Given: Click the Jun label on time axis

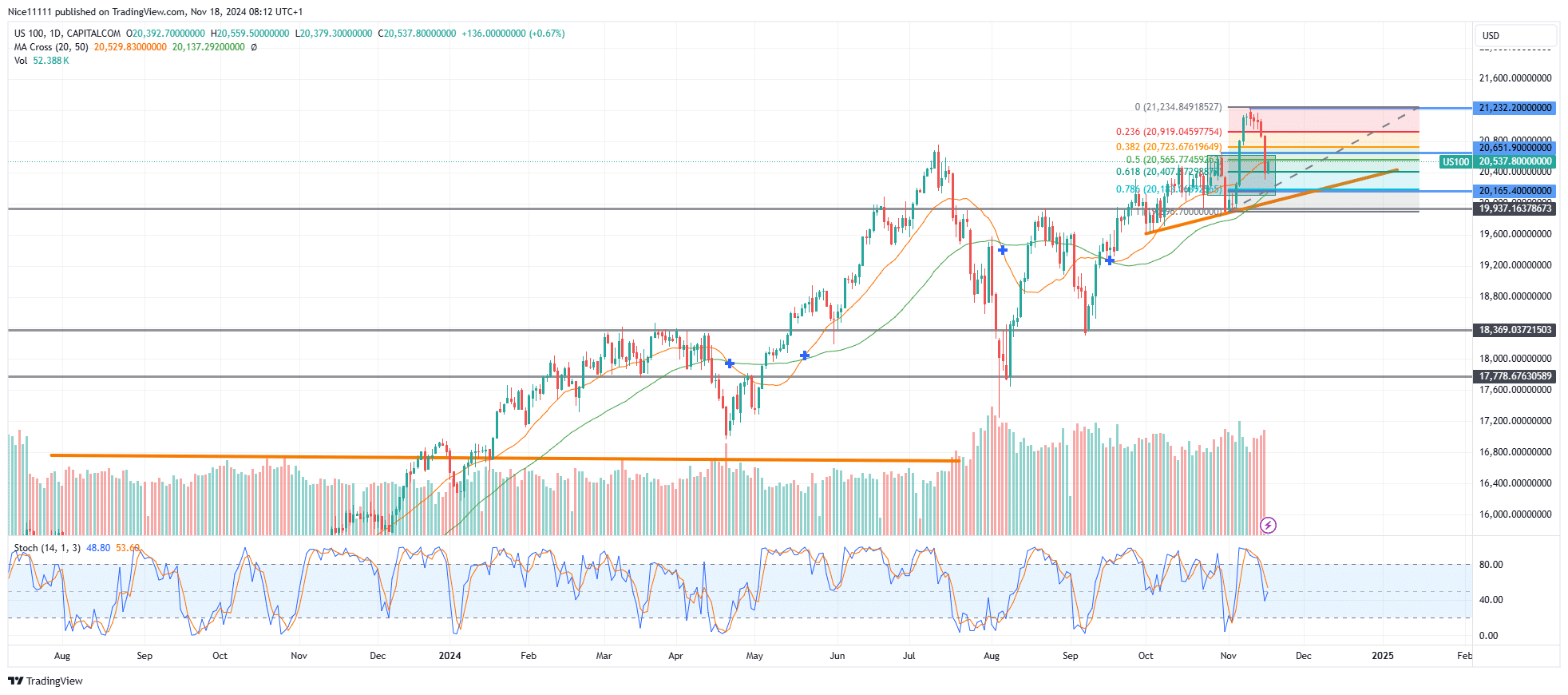Looking at the screenshot, I should click(837, 656).
